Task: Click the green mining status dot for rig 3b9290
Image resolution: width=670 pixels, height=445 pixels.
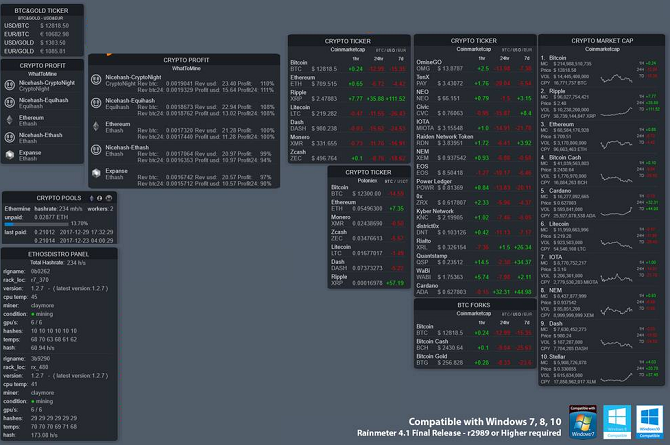Action: 33,401
